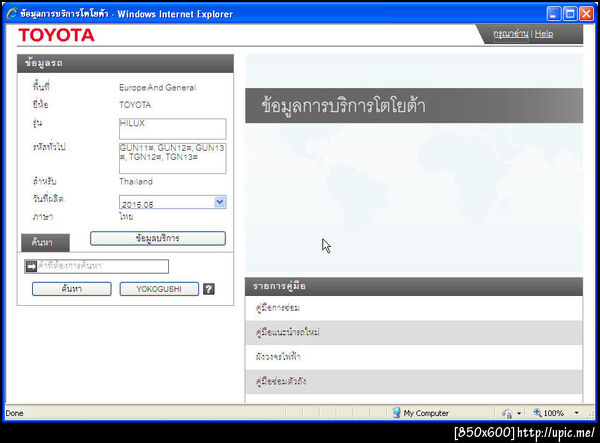
Task: Open the production date dropdown showing 2016.06
Action: [x=220, y=202]
